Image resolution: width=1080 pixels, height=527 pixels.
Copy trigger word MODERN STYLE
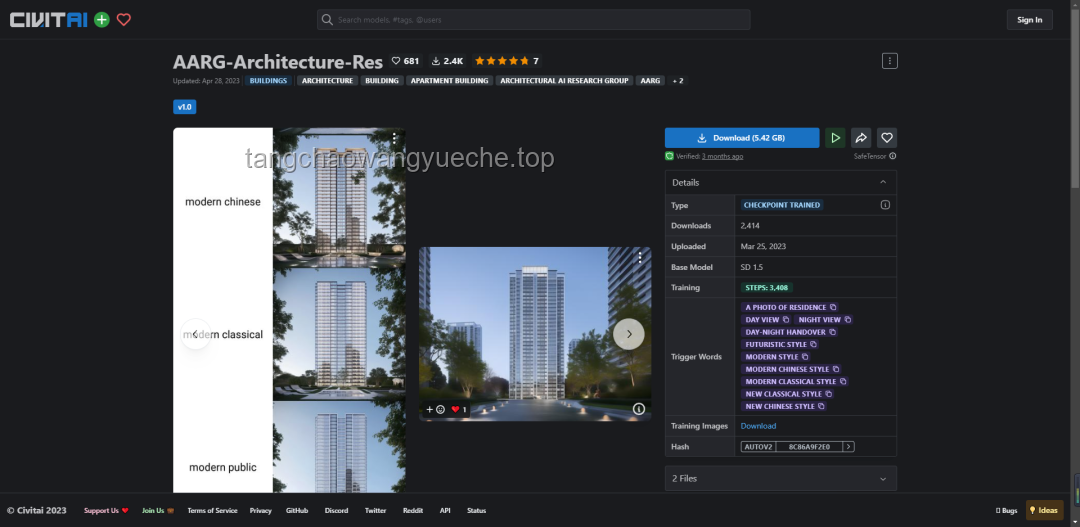coord(805,357)
